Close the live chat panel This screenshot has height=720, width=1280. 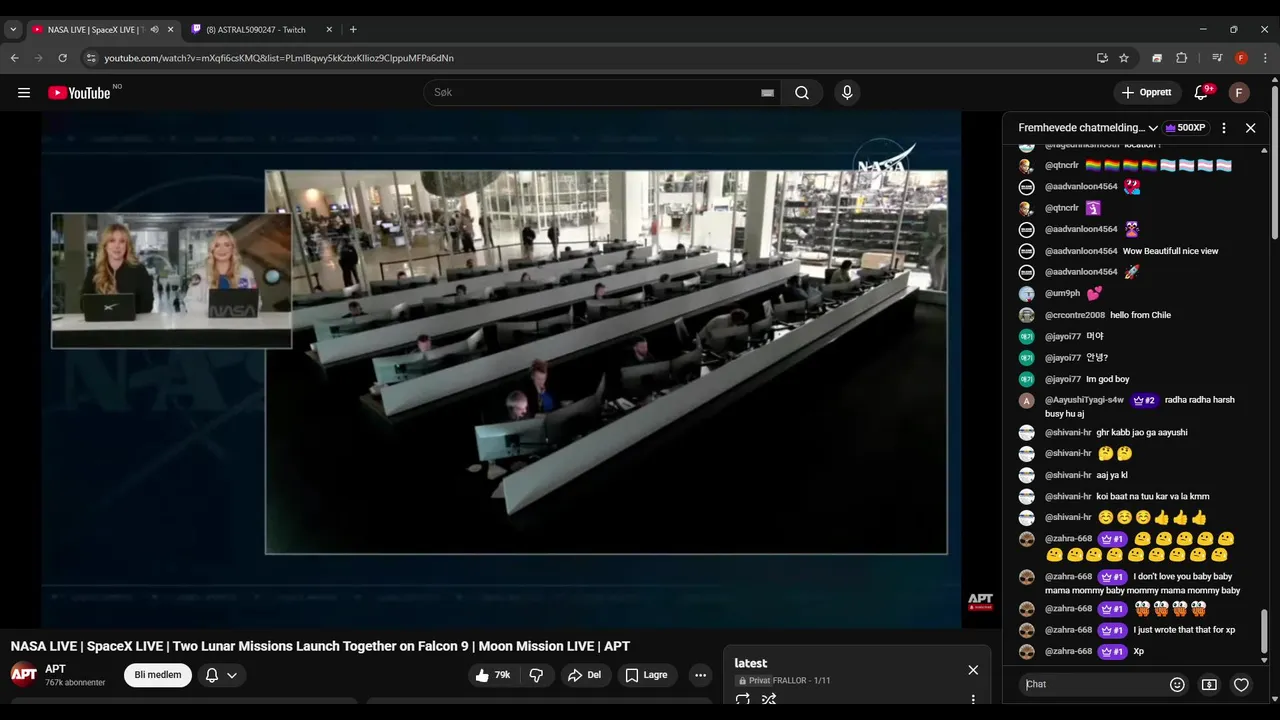tap(1250, 128)
